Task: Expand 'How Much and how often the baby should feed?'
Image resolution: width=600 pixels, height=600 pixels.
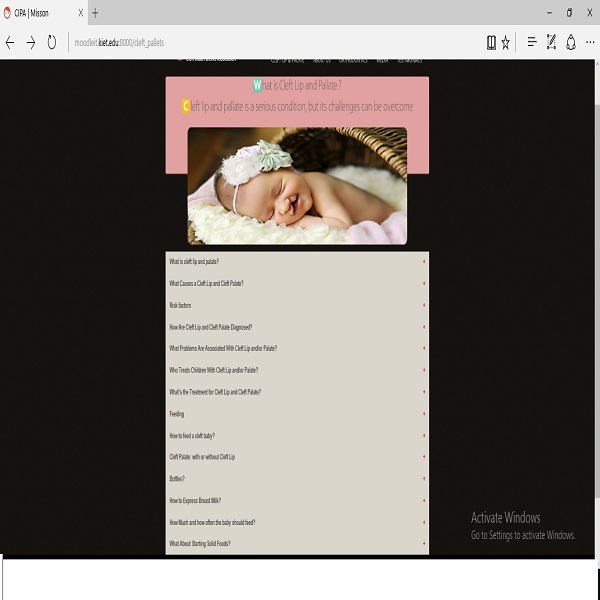Action: coord(297,522)
